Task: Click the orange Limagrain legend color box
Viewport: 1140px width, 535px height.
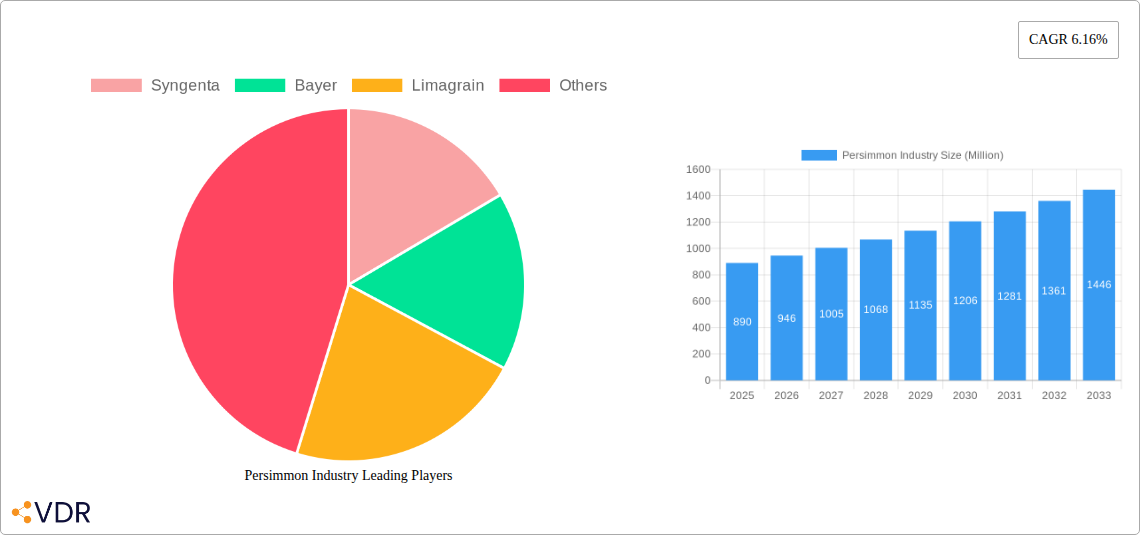Action: [x=377, y=86]
